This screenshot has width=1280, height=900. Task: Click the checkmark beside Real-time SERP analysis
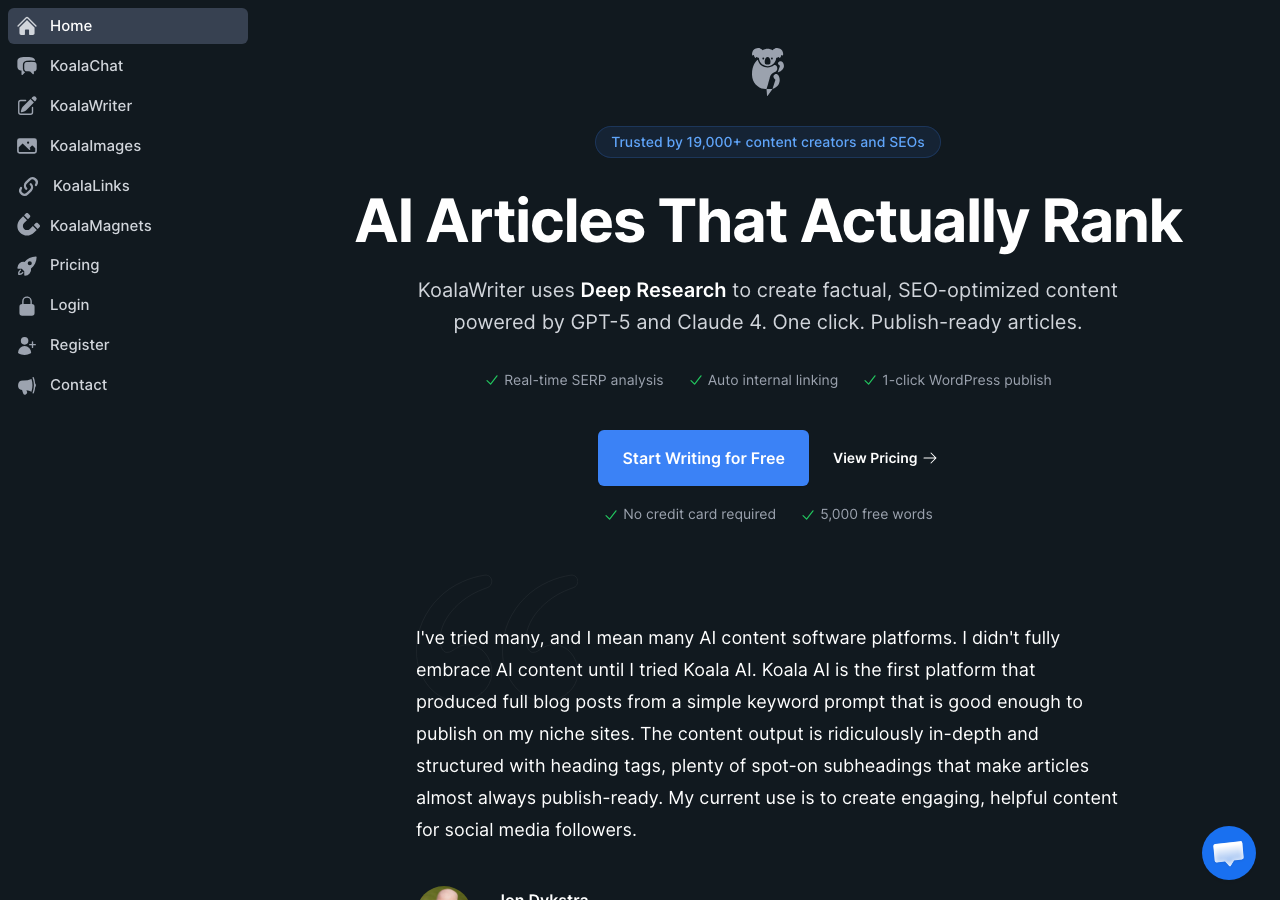(x=492, y=380)
